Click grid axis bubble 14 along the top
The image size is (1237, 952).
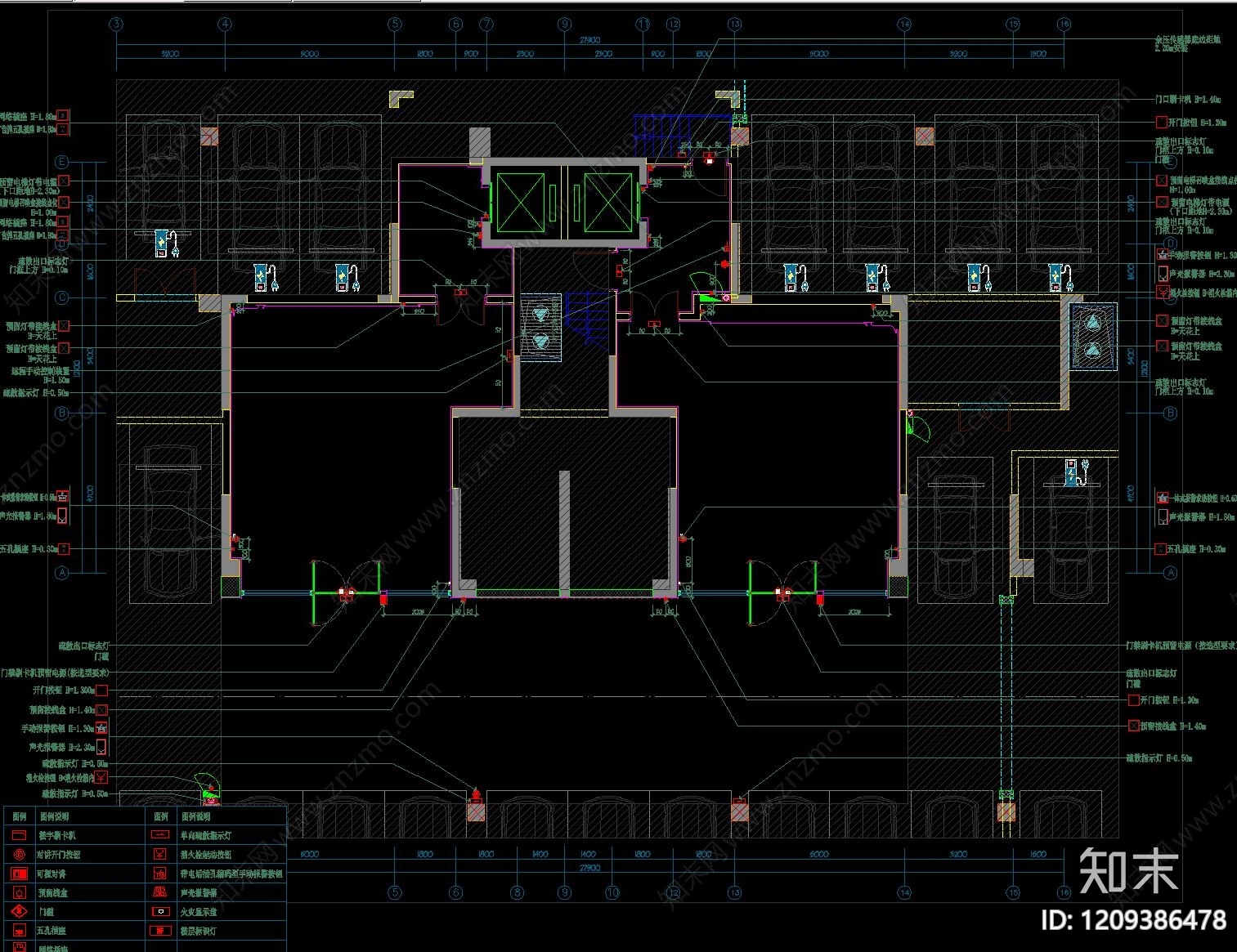click(x=904, y=25)
